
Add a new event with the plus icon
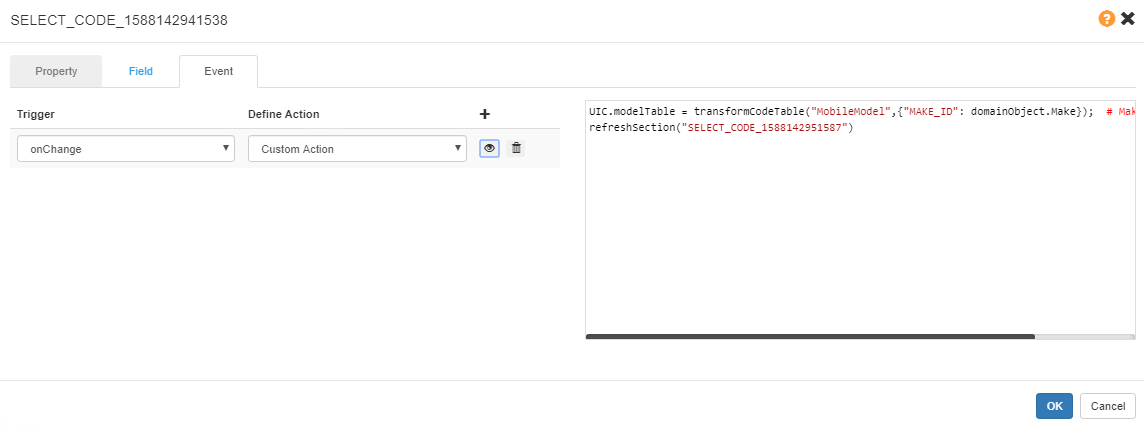[485, 114]
